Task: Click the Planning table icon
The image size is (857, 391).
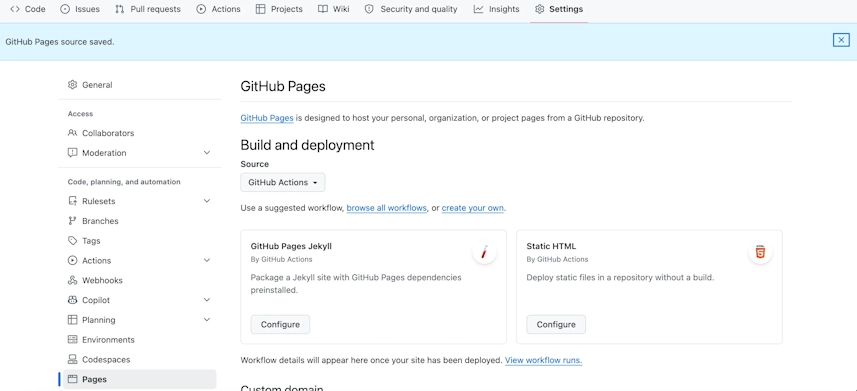Action: (72, 319)
